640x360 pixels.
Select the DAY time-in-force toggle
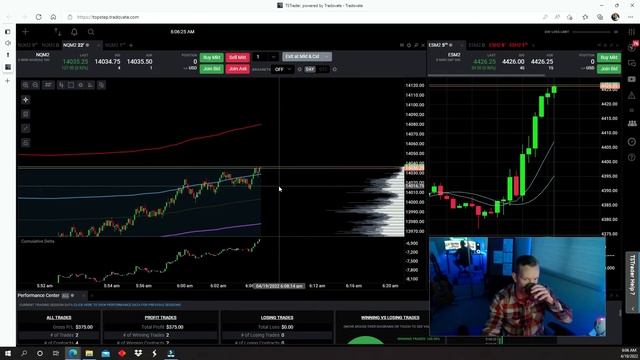(310, 69)
